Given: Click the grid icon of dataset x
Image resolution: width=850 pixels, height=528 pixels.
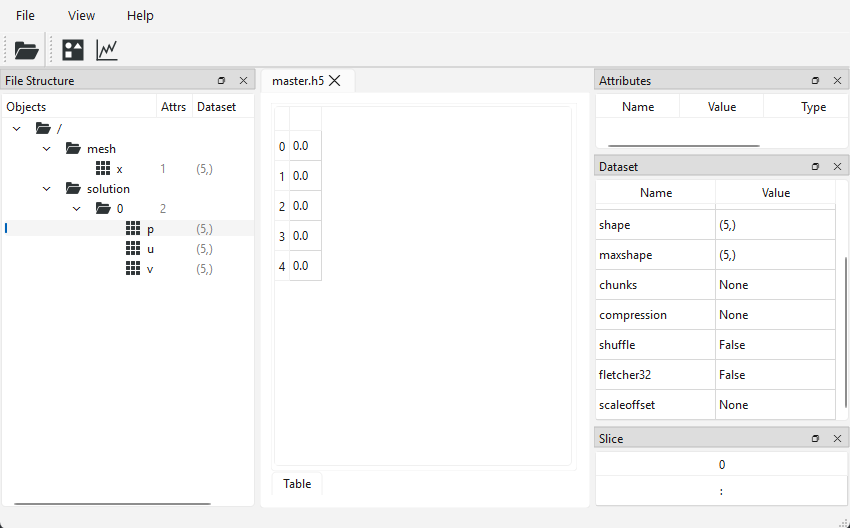Looking at the screenshot, I should pyautogui.click(x=103, y=169).
